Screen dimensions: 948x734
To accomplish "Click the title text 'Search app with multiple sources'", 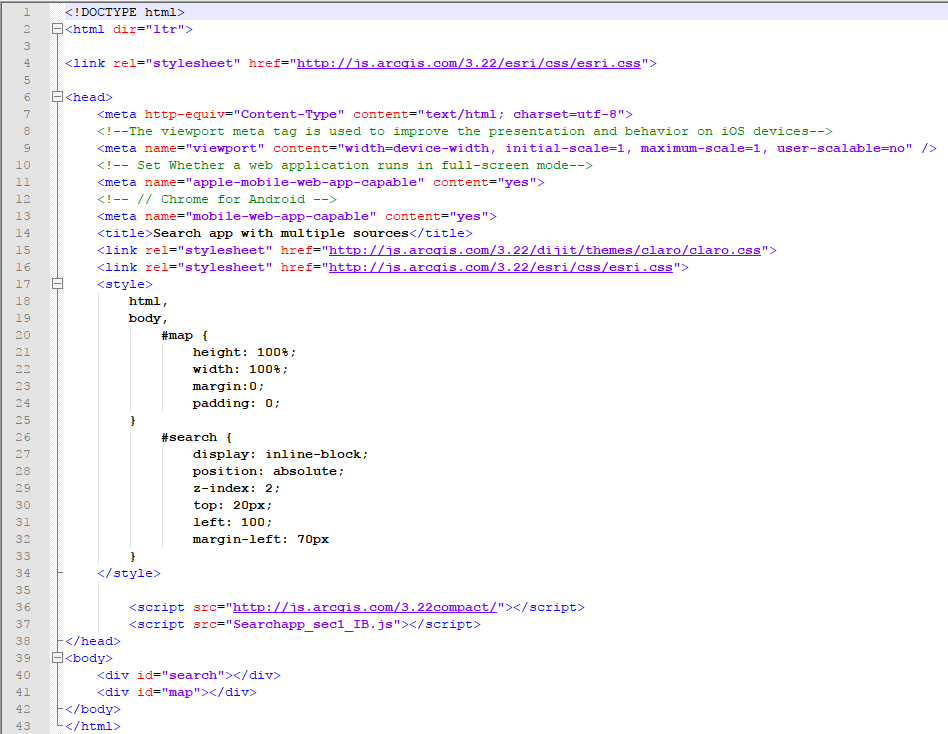I will (281, 233).
